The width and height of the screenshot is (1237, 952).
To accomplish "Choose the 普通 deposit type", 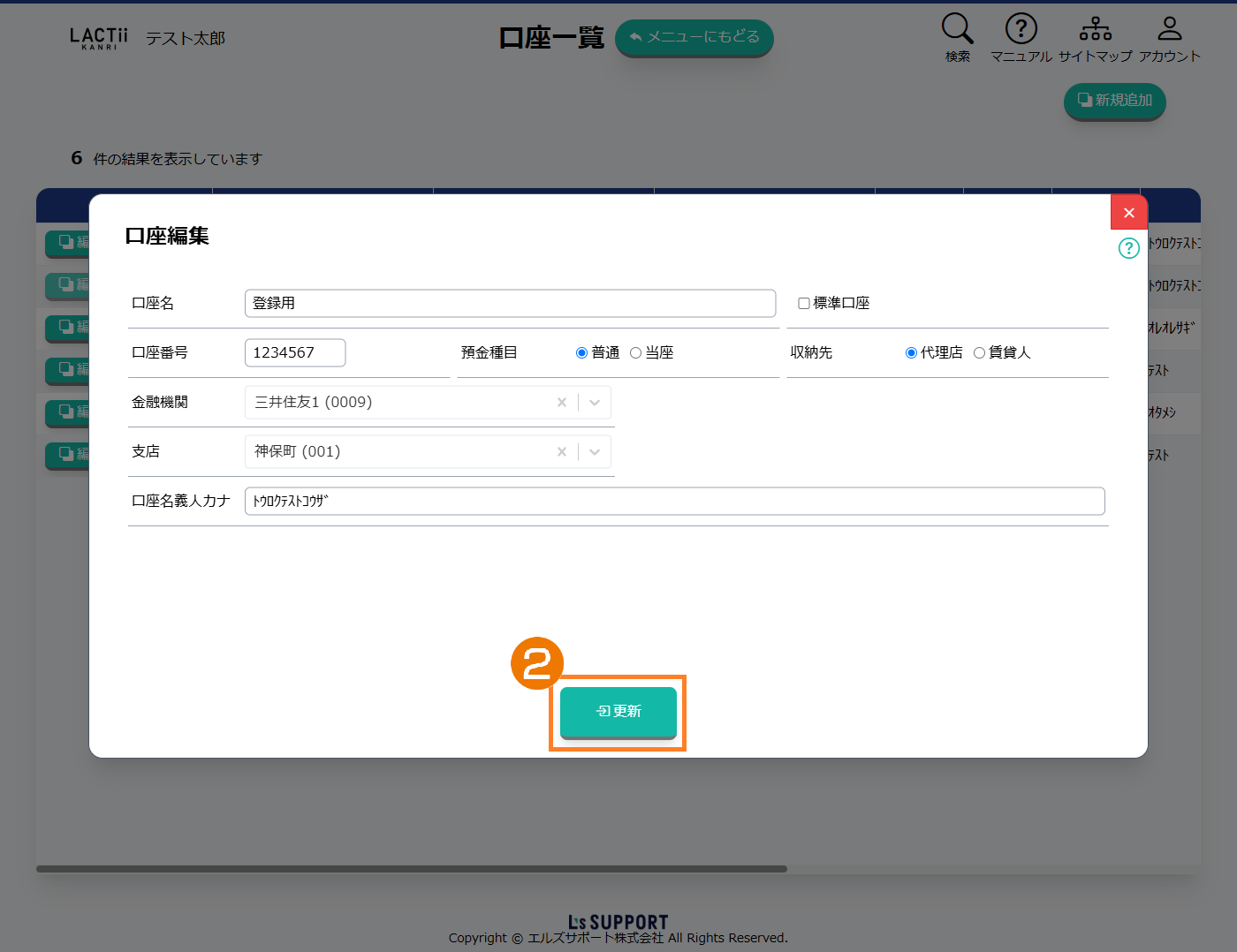I will [581, 353].
